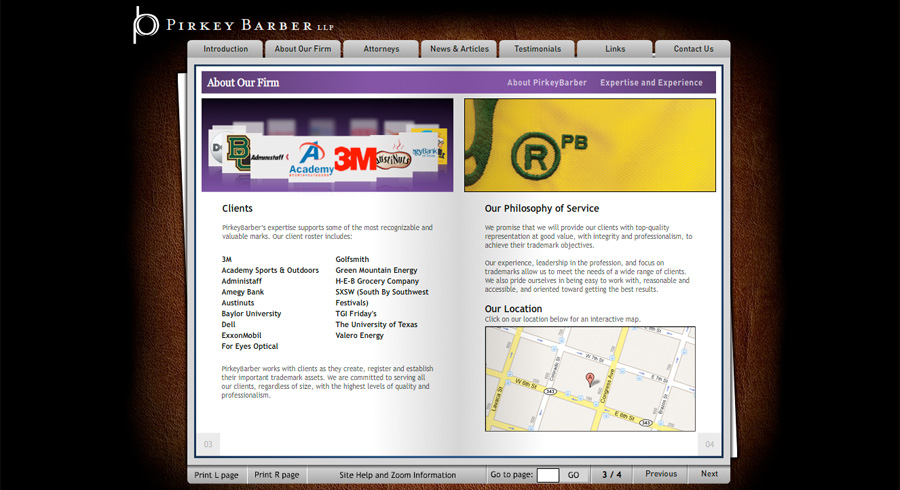Go to the Next page
This screenshot has height=490, width=900.
(x=709, y=474)
